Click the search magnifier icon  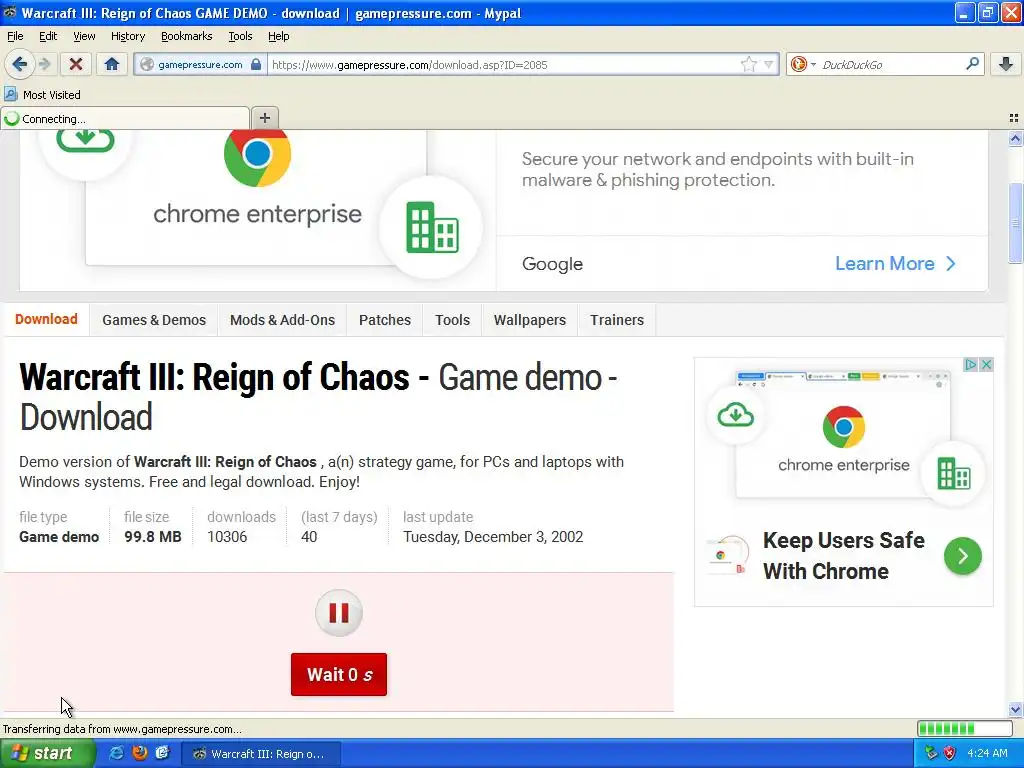pyautogui.click(x=972, y=64)
